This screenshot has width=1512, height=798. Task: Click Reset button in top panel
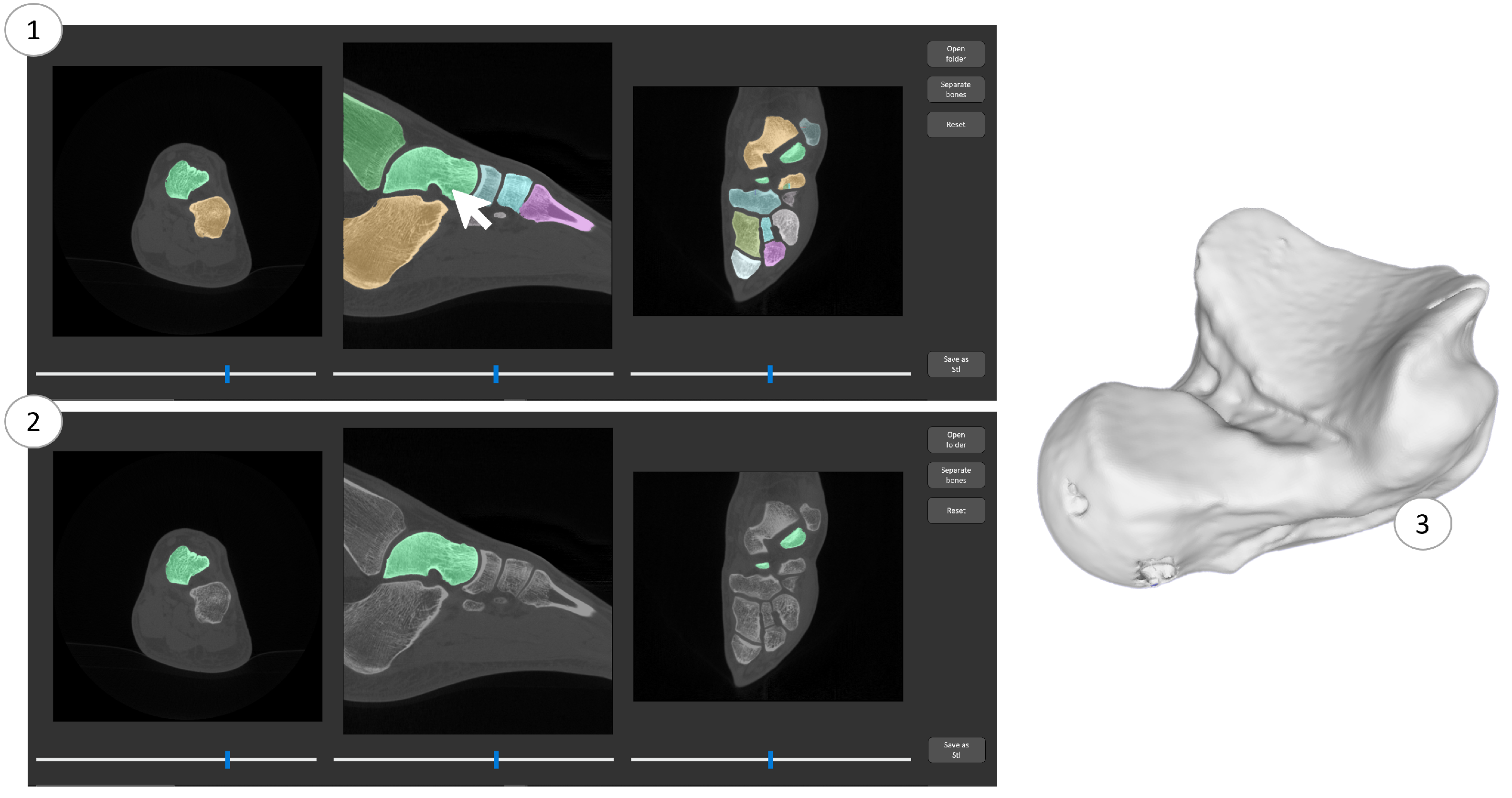pos(955,124)
